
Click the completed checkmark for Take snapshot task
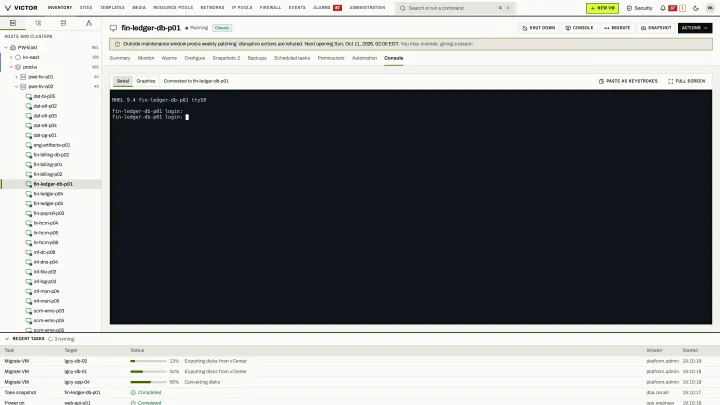click(x=133, y=393)
